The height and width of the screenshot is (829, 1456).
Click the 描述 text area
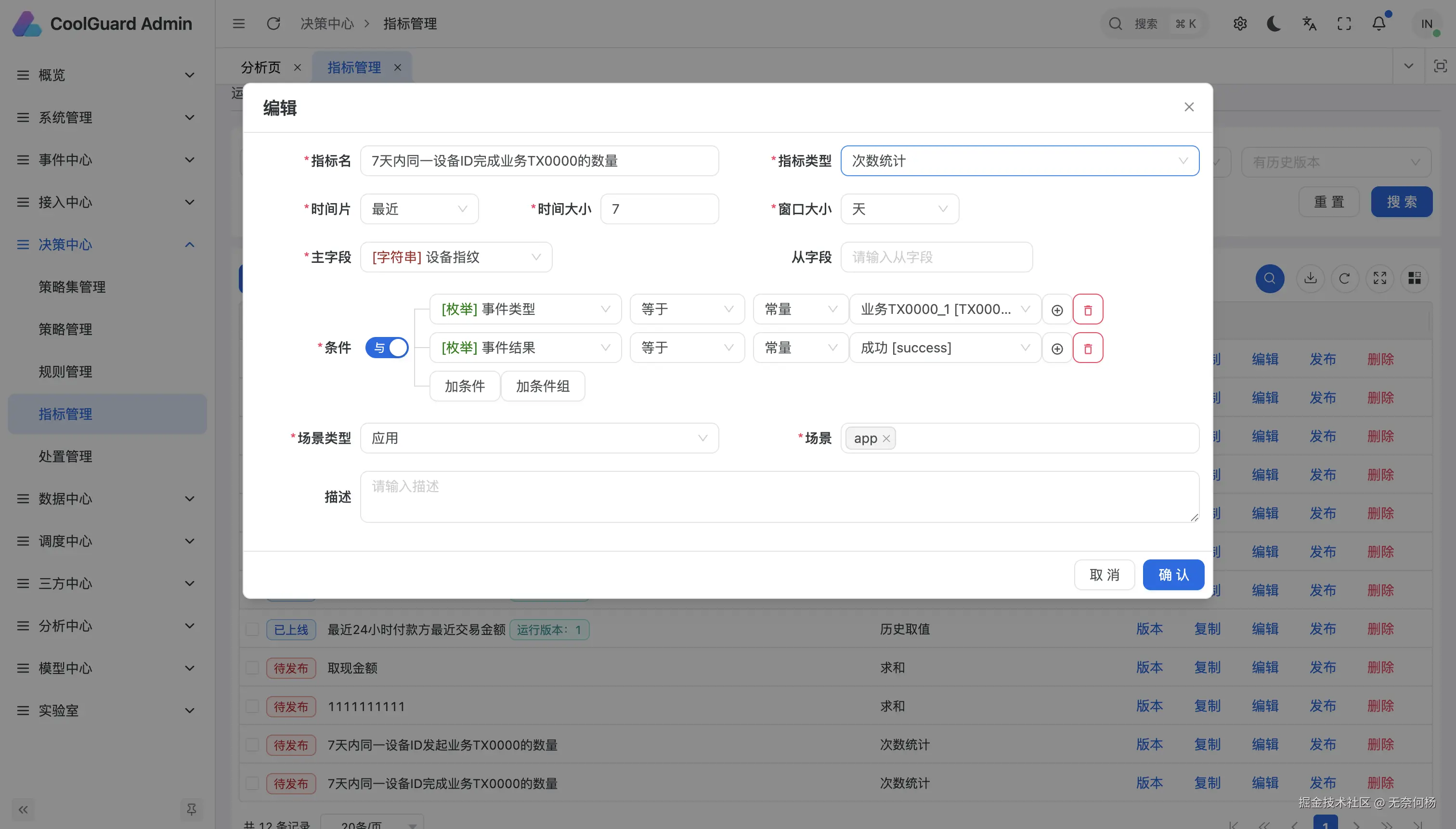pos(779,496)
